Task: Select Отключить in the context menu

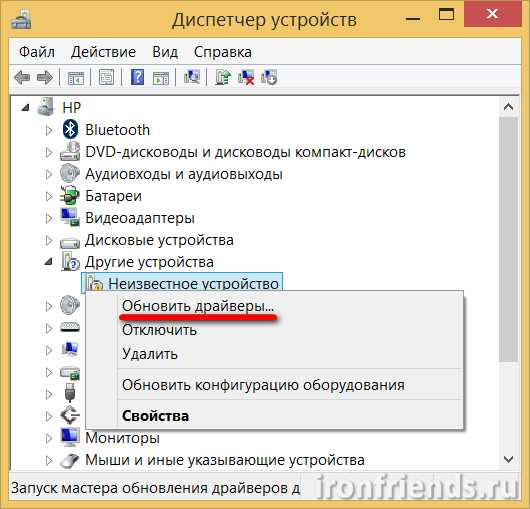Action: [159, 330]
